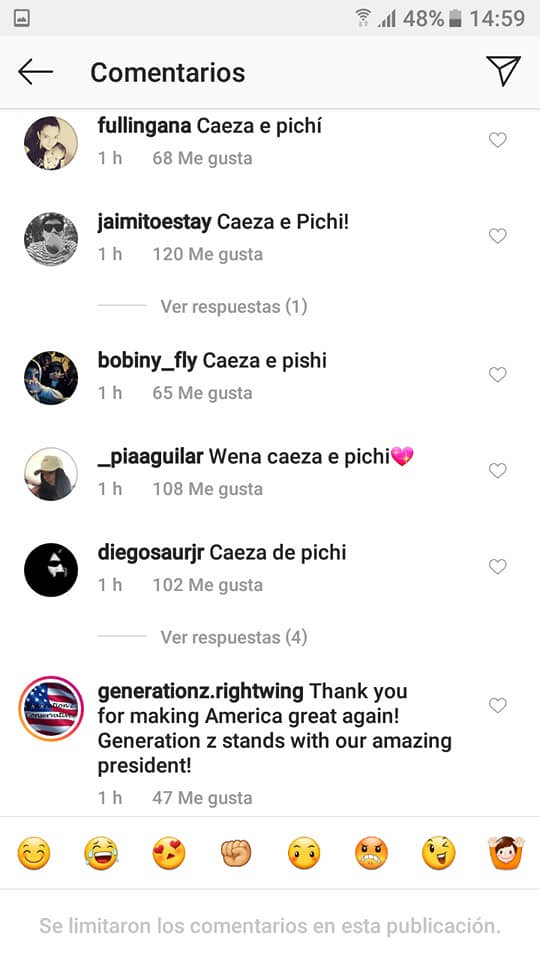Insert the winking tongue emoji

click(439, 853)
